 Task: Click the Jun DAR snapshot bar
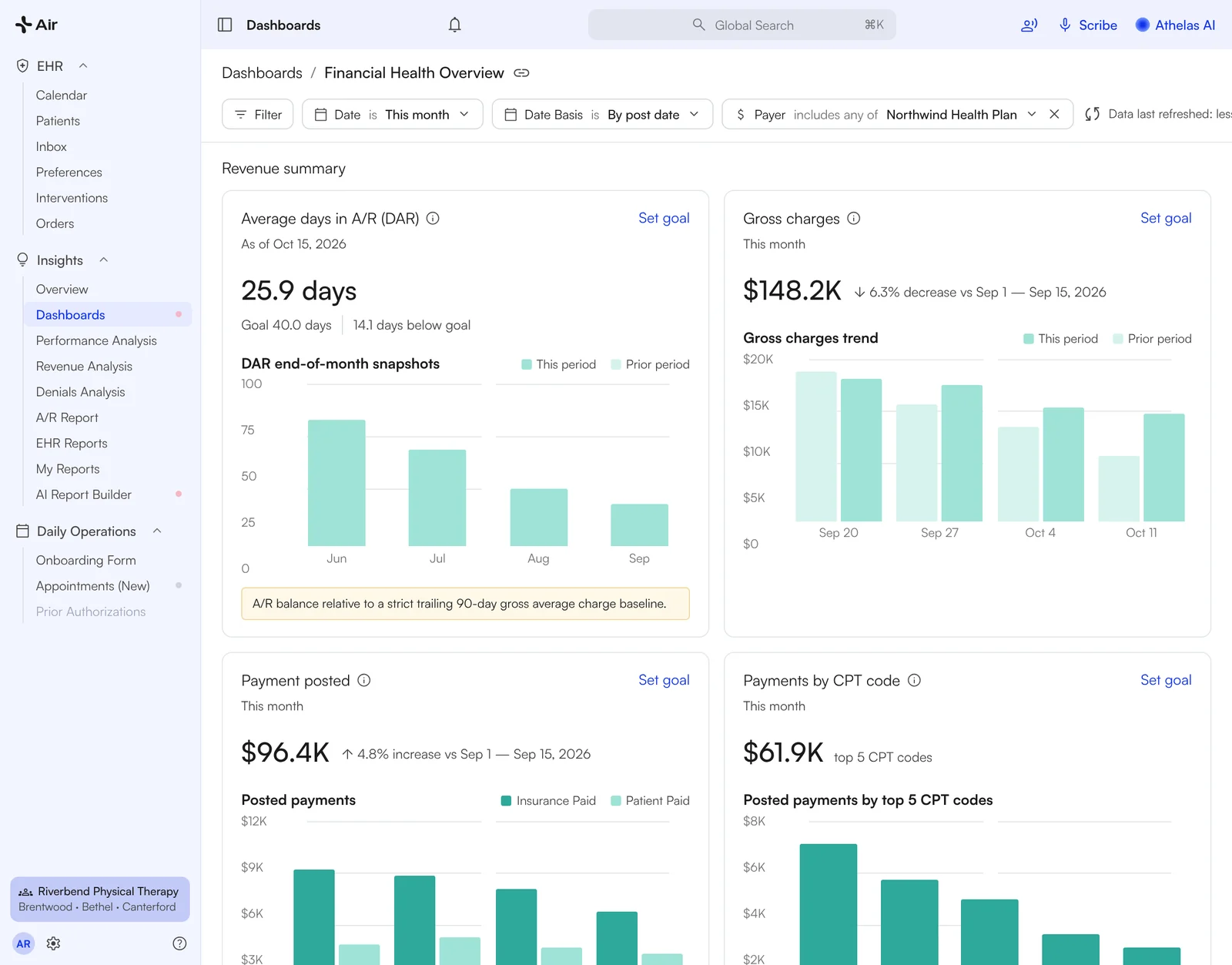[x=336, y=483]
